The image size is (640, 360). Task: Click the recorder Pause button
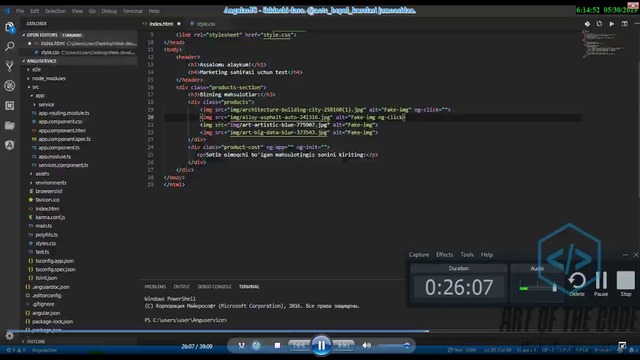pos(601,284)
